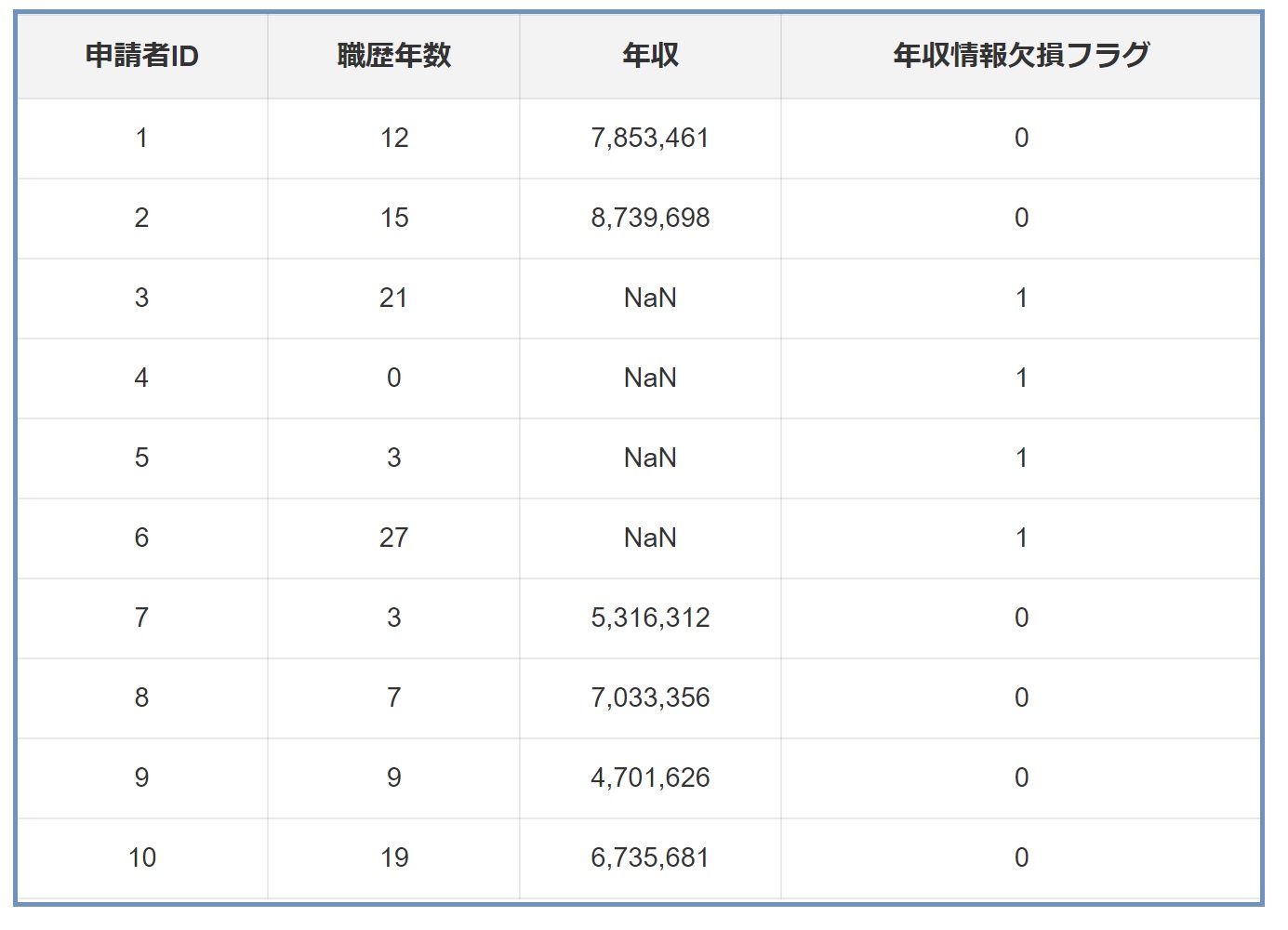Click 申請者ID cell 1 beside 12 years
This screenshot has width=1288, height=930.
(141, 139)
